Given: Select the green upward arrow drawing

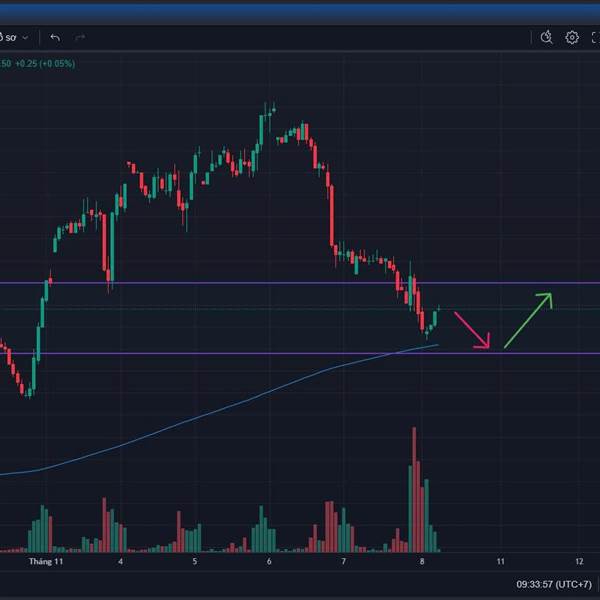Looking at the screenshot, I should click(x=527, y=320).
